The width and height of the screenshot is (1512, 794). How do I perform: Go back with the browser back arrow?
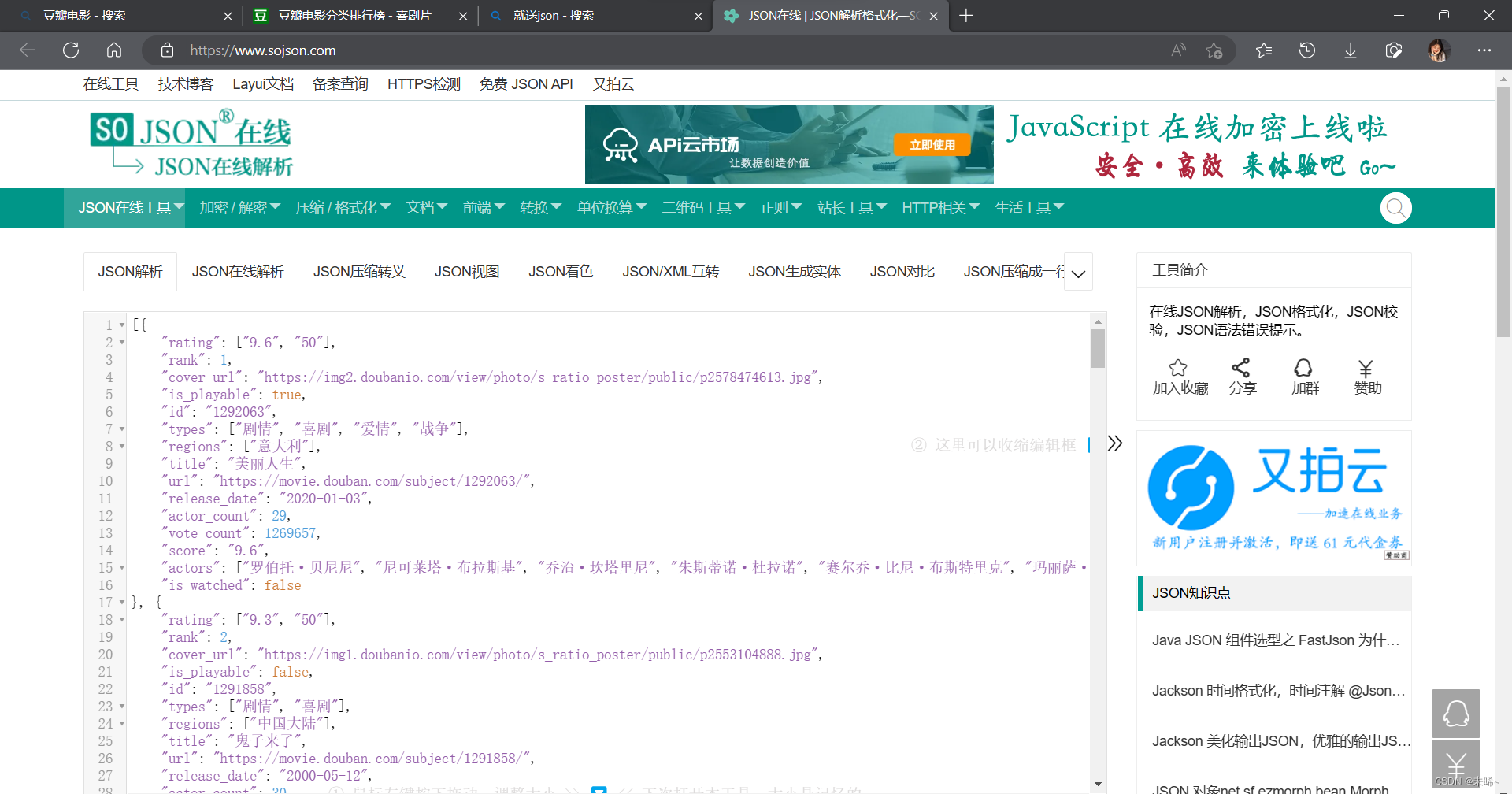click(x=28, y=50)
